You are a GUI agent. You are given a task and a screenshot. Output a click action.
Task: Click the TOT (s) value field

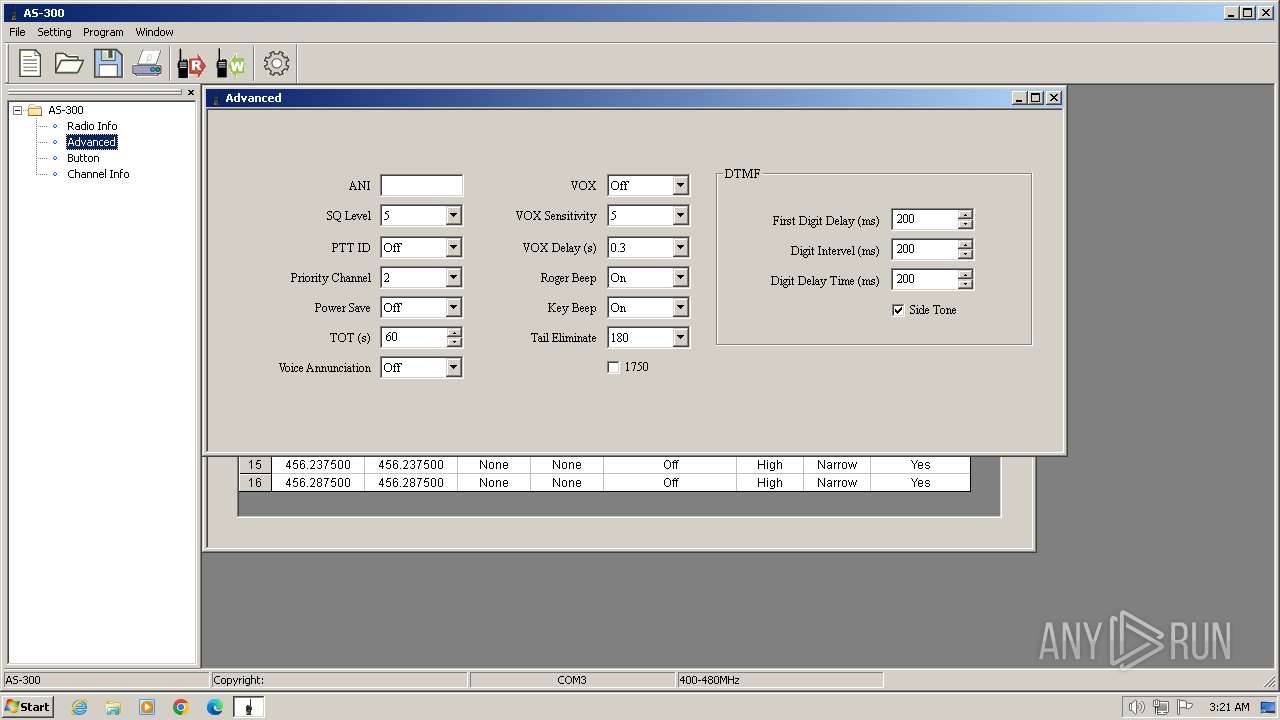click(414, 337)
